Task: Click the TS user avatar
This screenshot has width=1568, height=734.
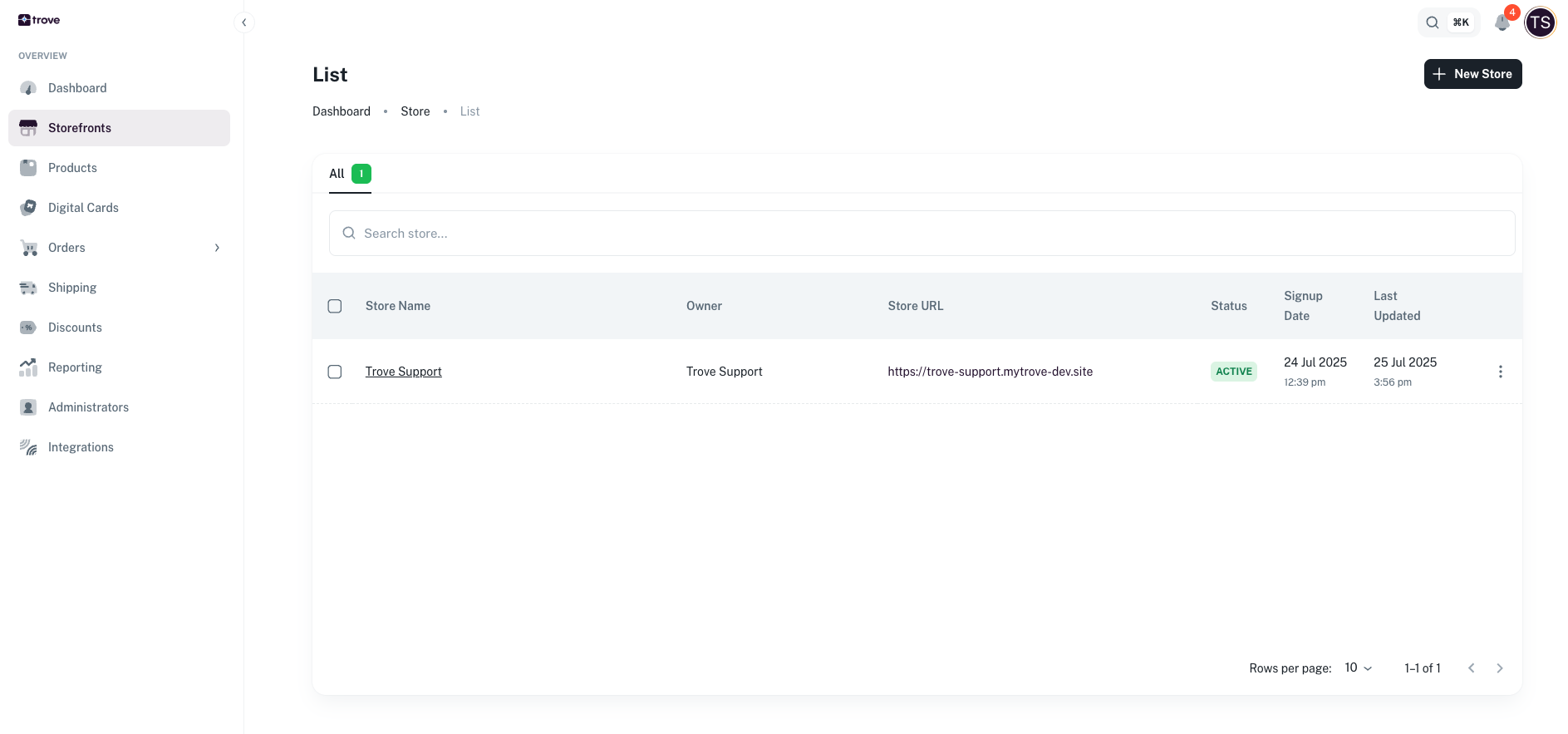Action: (x=1540, y=22)
